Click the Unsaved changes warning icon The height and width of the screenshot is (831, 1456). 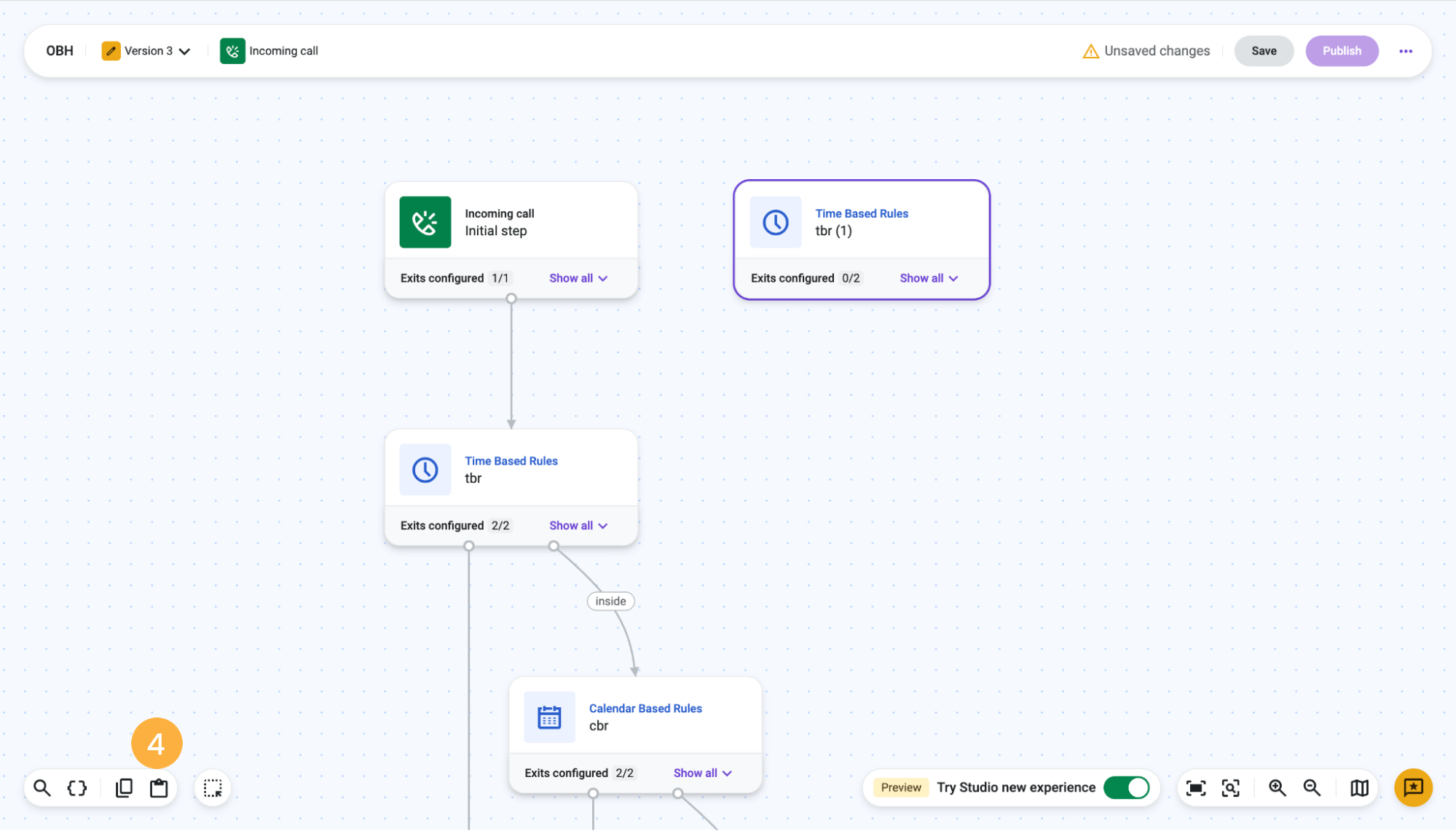point(1090,51)
